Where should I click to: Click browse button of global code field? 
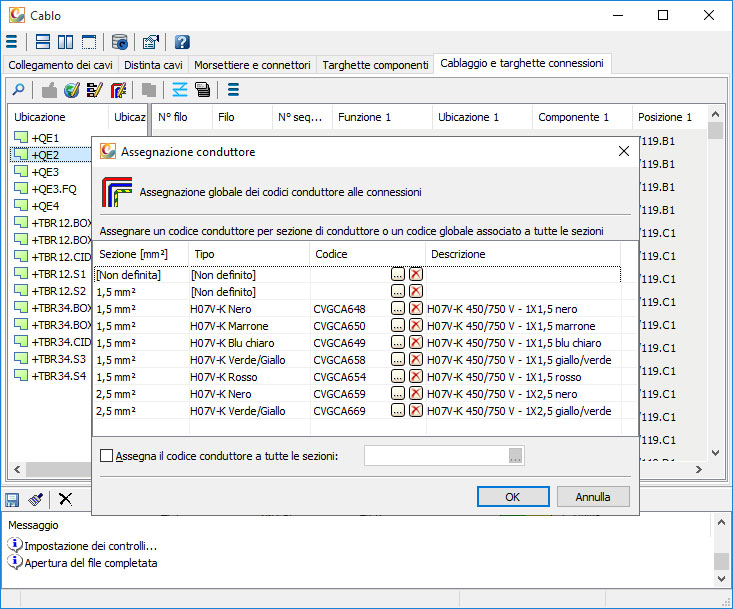(x=515, y=456)
